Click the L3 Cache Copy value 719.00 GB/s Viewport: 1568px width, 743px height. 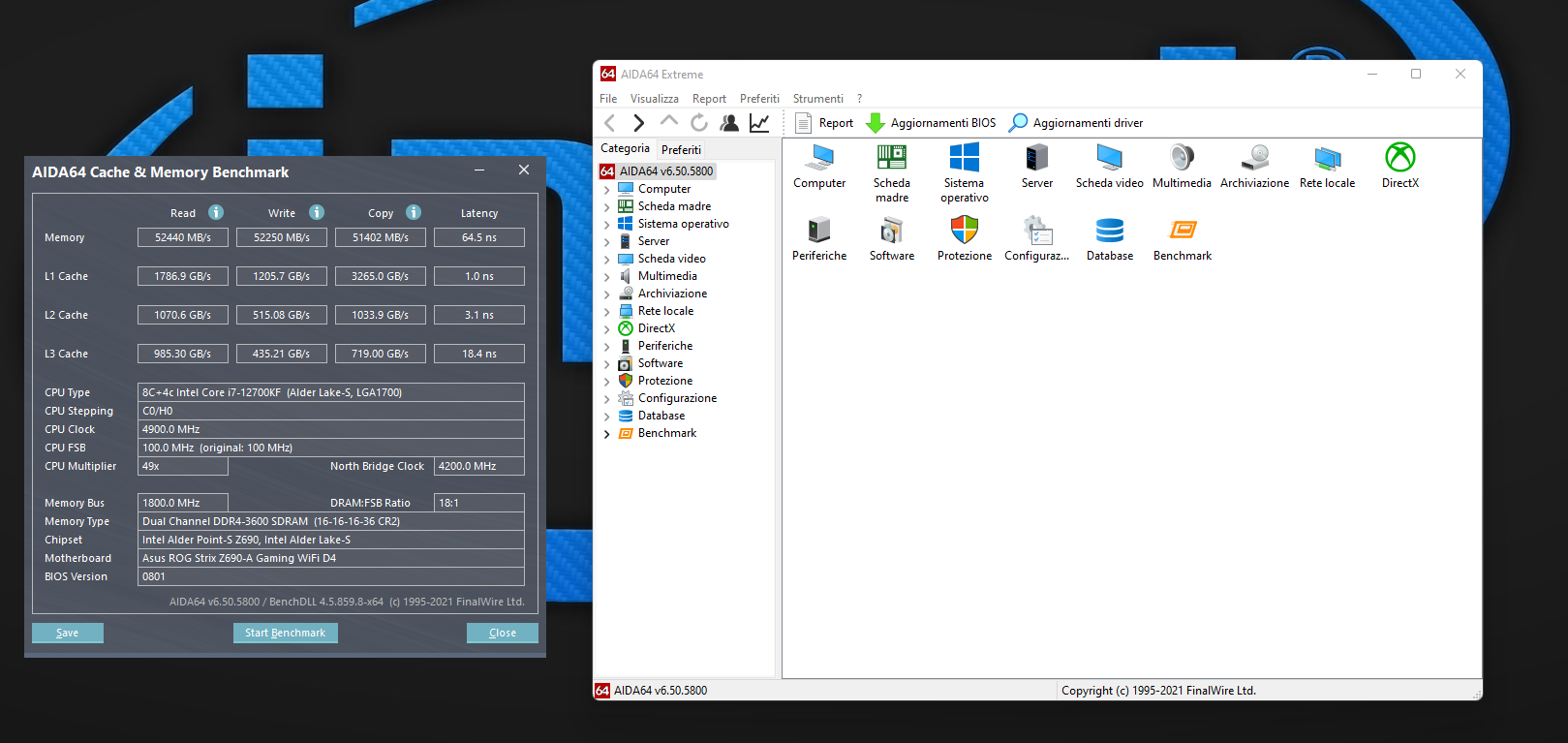381,354
